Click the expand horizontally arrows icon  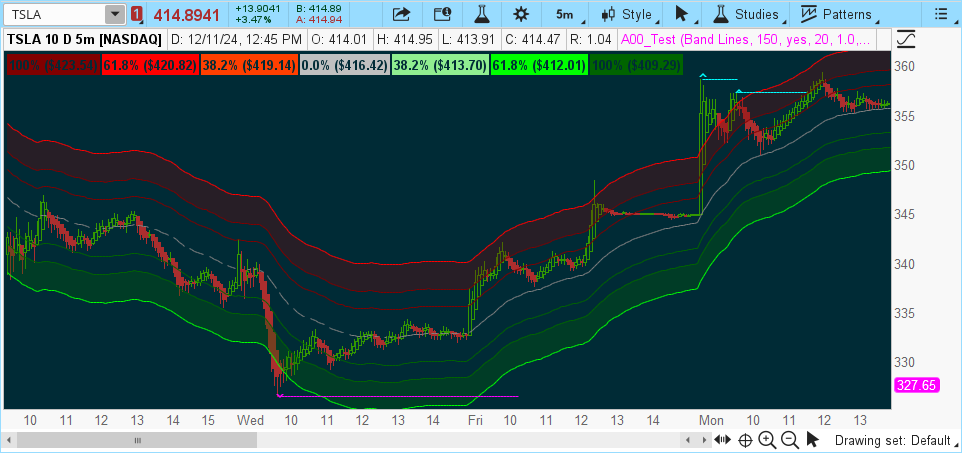tap(723, 439)
